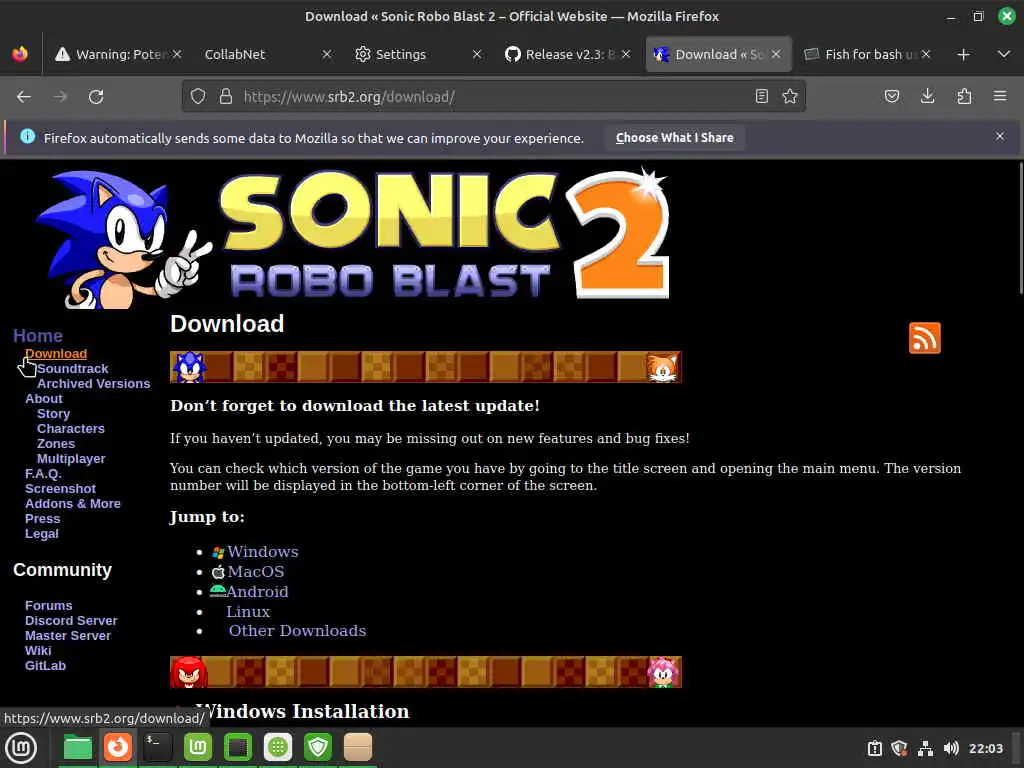View site security via padlock icon
Screen dimensions: 1024x768
[x=225, y=97]
